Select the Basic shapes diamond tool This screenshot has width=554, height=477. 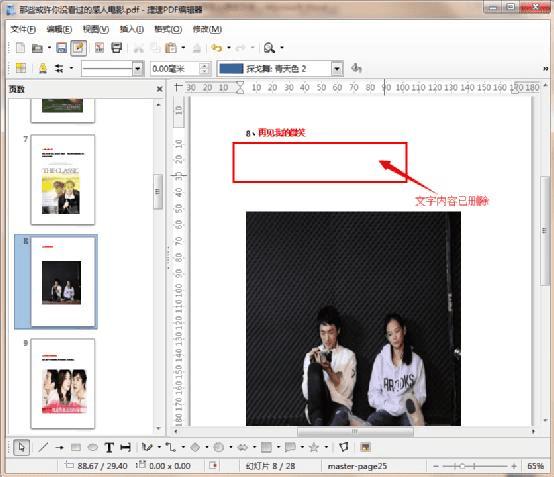[195, 447]
